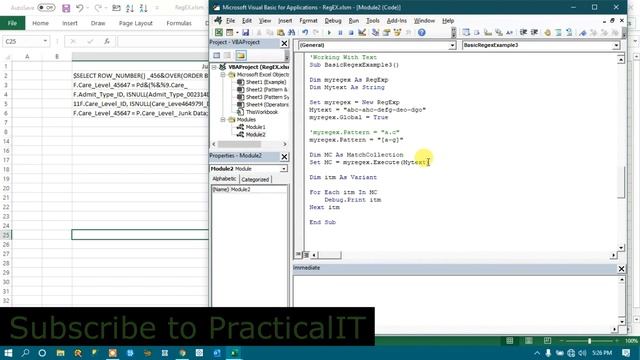
Task: Open the BasicRegexExample3 procedure dropdown
Action: coord(616,45)
